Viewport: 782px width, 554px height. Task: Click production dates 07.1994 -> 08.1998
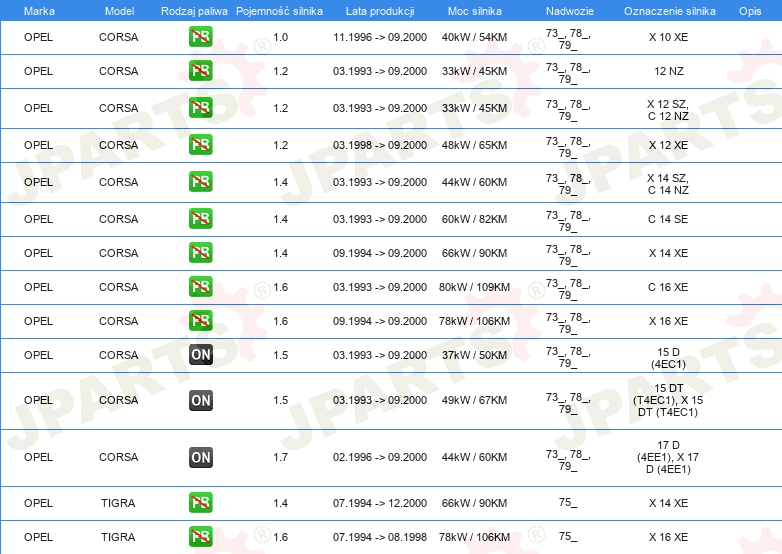click(380, 537)
